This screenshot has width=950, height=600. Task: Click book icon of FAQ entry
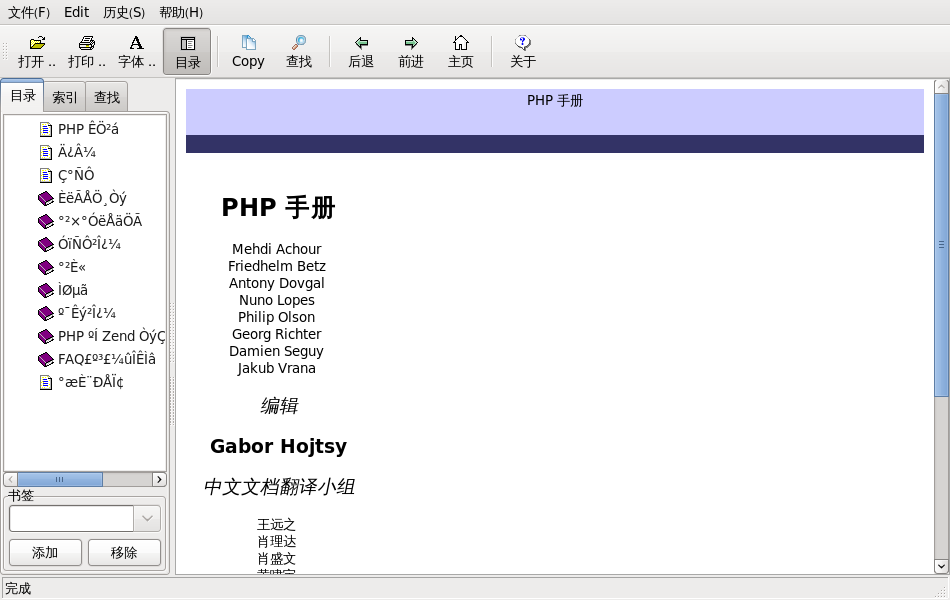pos(45,359)
